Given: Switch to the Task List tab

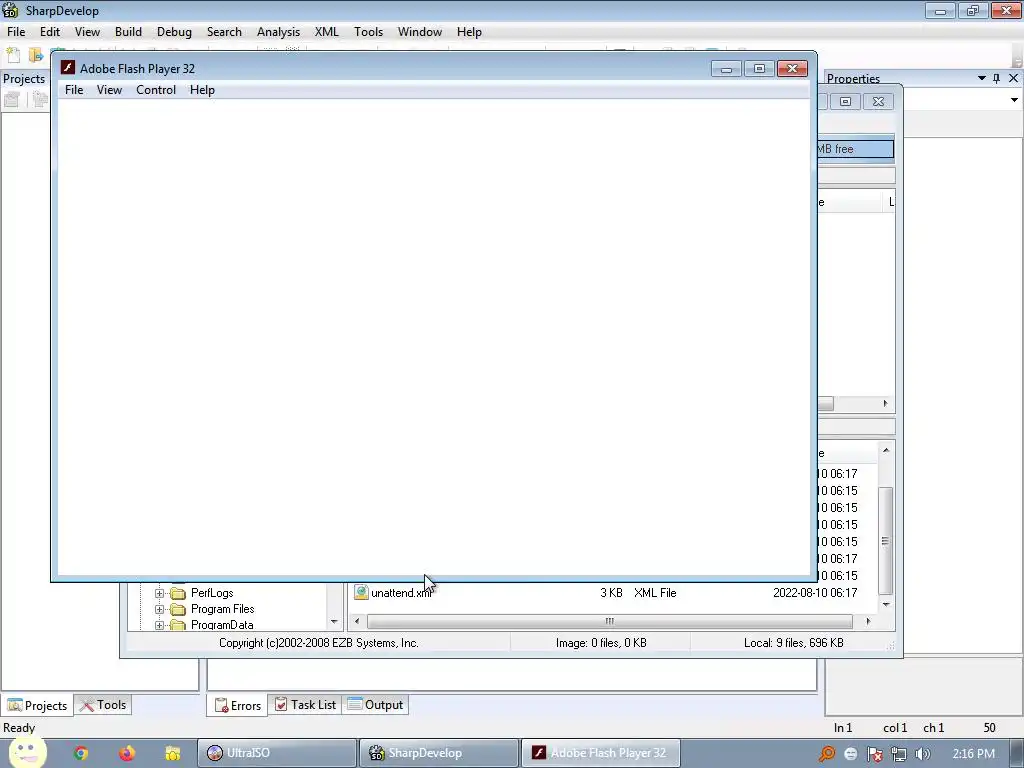Looking at the screenshot, I should tap(305, 705).
